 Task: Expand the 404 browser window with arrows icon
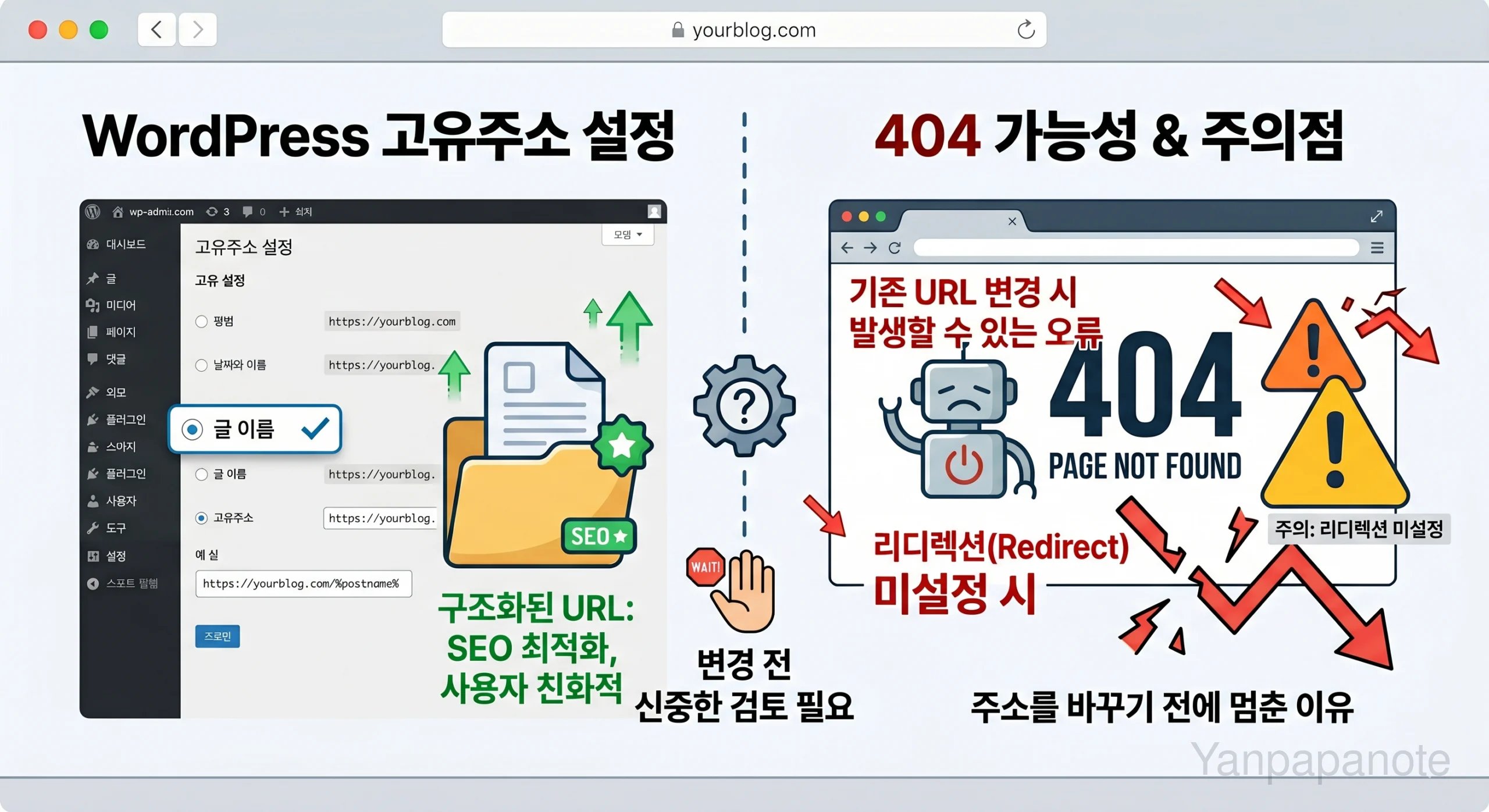(1376, 216)
